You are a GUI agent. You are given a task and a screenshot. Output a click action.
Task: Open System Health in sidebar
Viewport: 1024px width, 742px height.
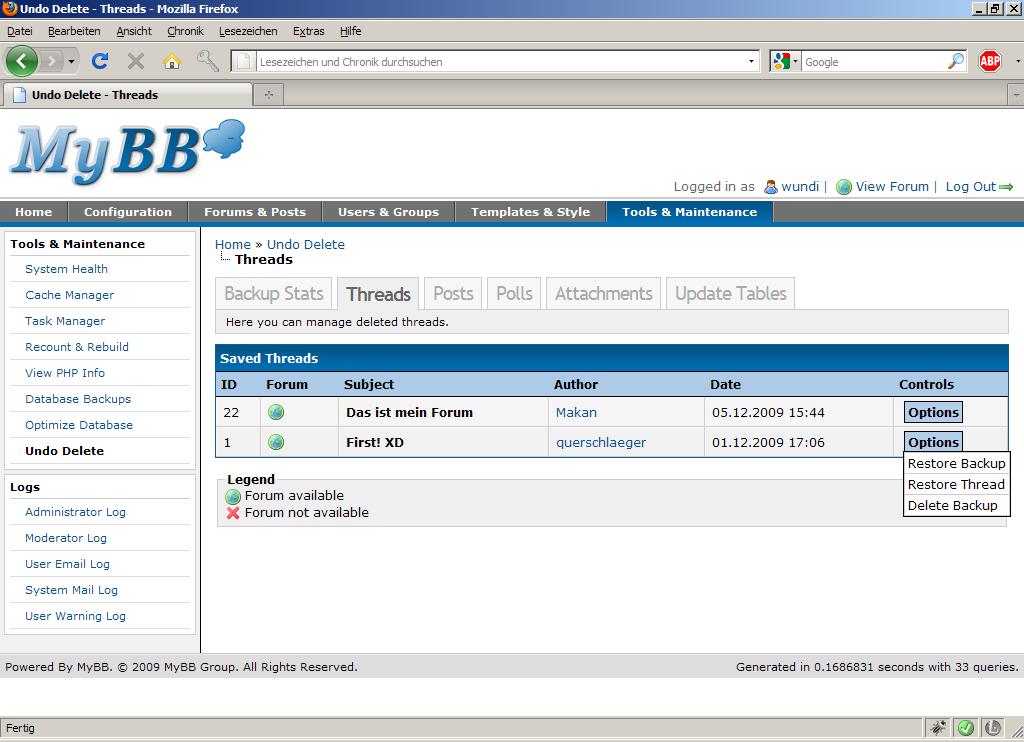[x=66, y=269]
